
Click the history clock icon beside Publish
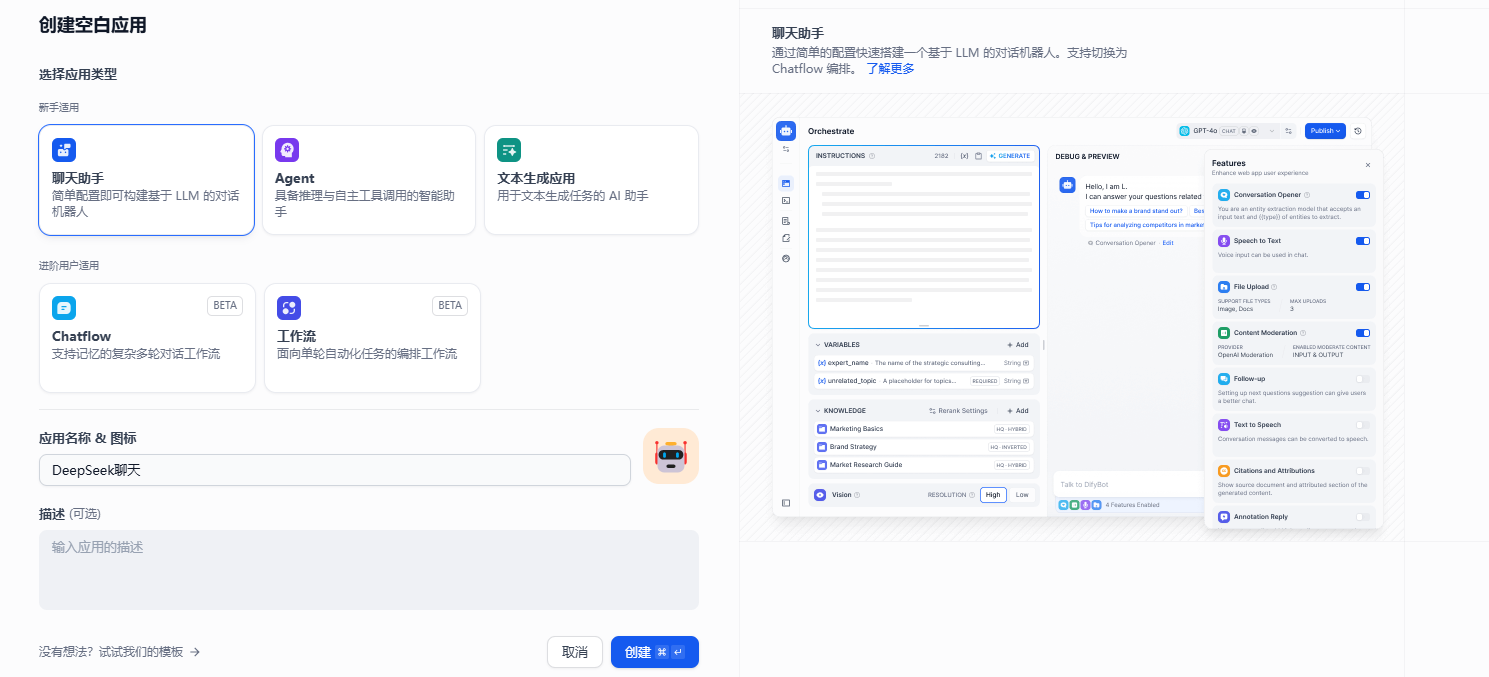click(x=1357, y=131)
